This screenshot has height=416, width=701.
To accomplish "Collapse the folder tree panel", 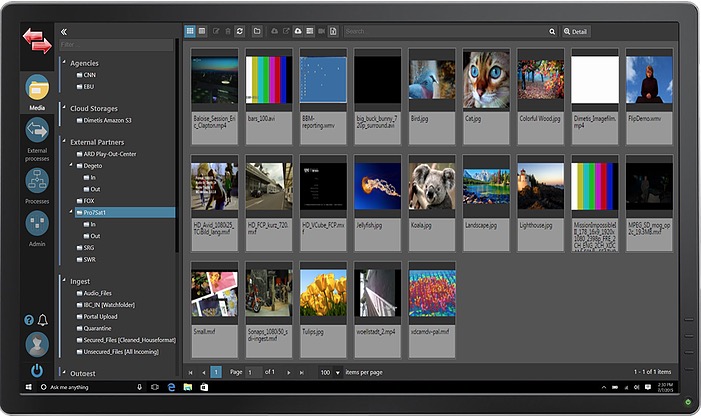I will coord(65,32).
